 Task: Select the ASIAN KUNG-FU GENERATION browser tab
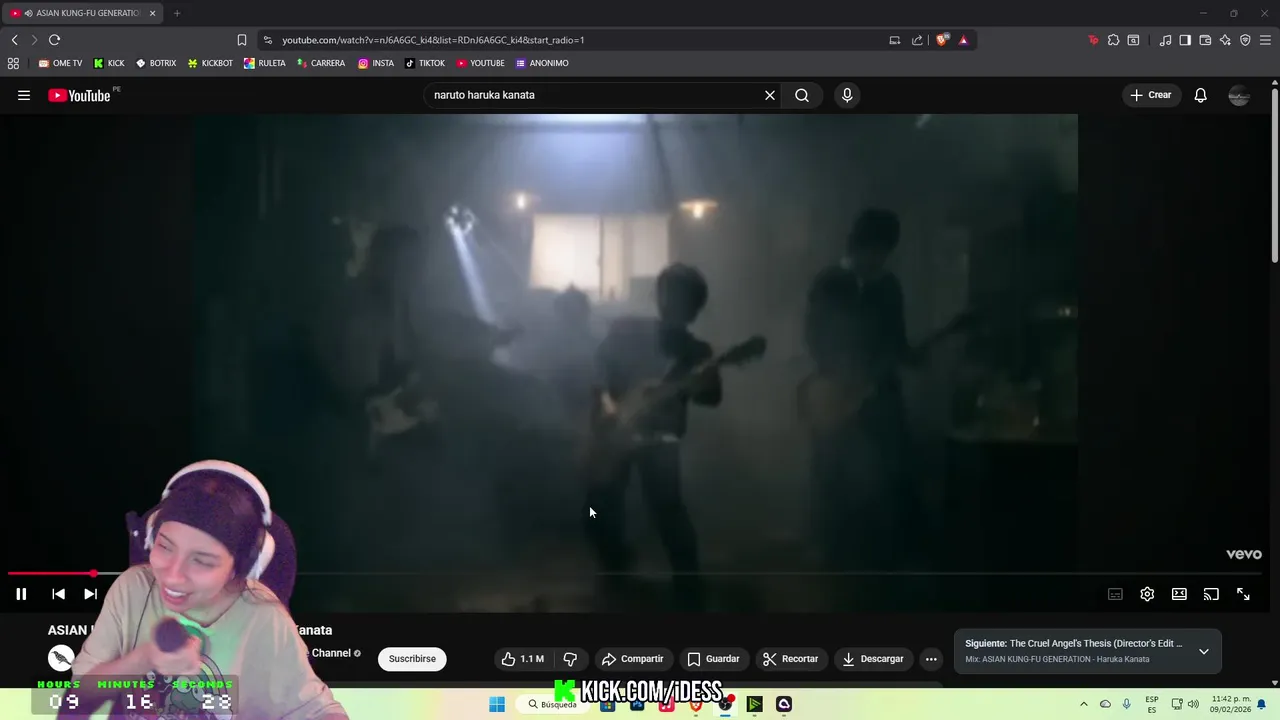[x=82, y=13]
